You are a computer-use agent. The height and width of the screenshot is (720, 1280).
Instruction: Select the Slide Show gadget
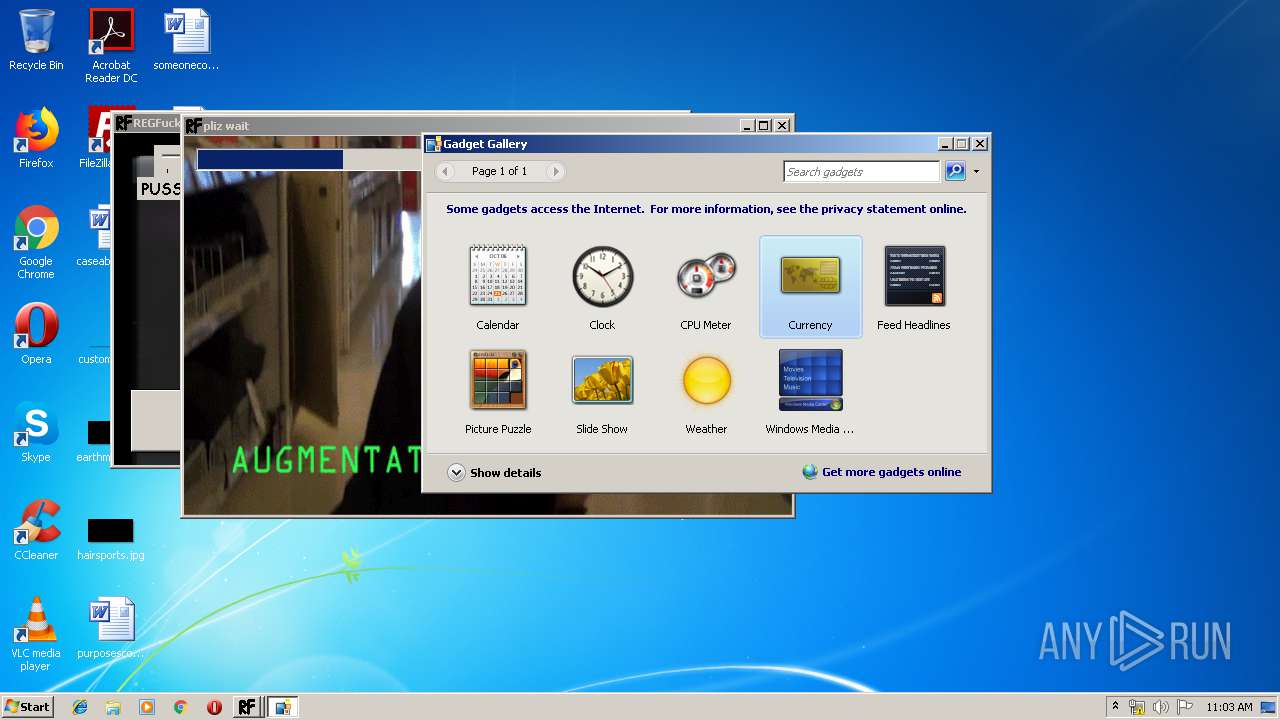tap(602, 391)
